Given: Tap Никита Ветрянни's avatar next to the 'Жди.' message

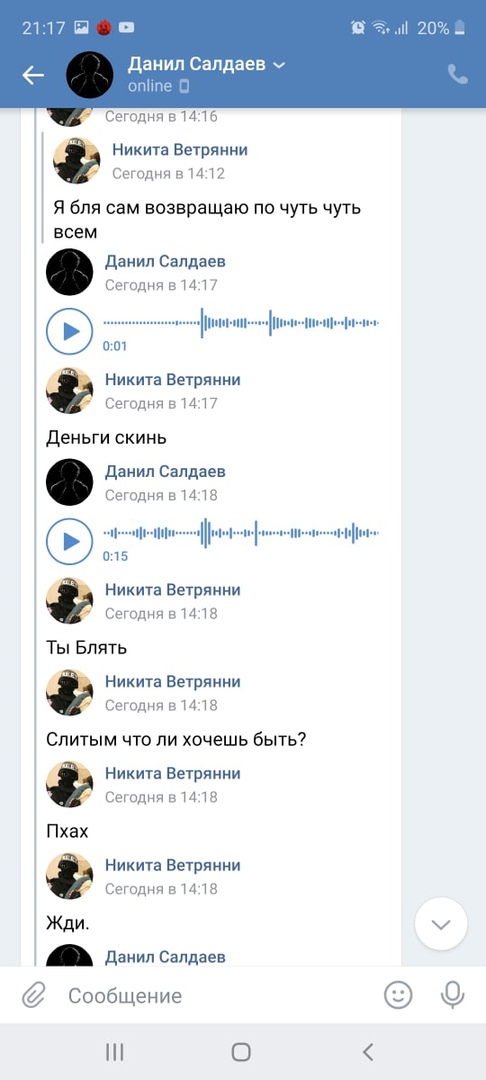Looking at the screenshot, I should [x=70, y=875].
